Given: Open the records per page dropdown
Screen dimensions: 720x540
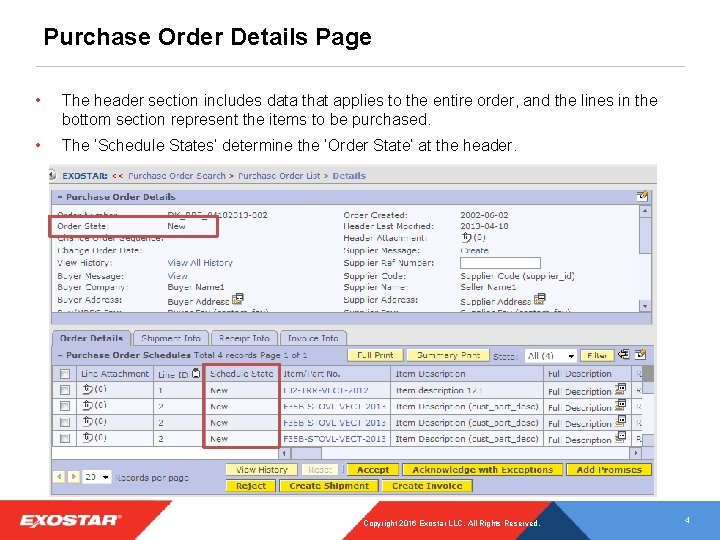Looking at the screenshot, I should (x=97, y=477).
